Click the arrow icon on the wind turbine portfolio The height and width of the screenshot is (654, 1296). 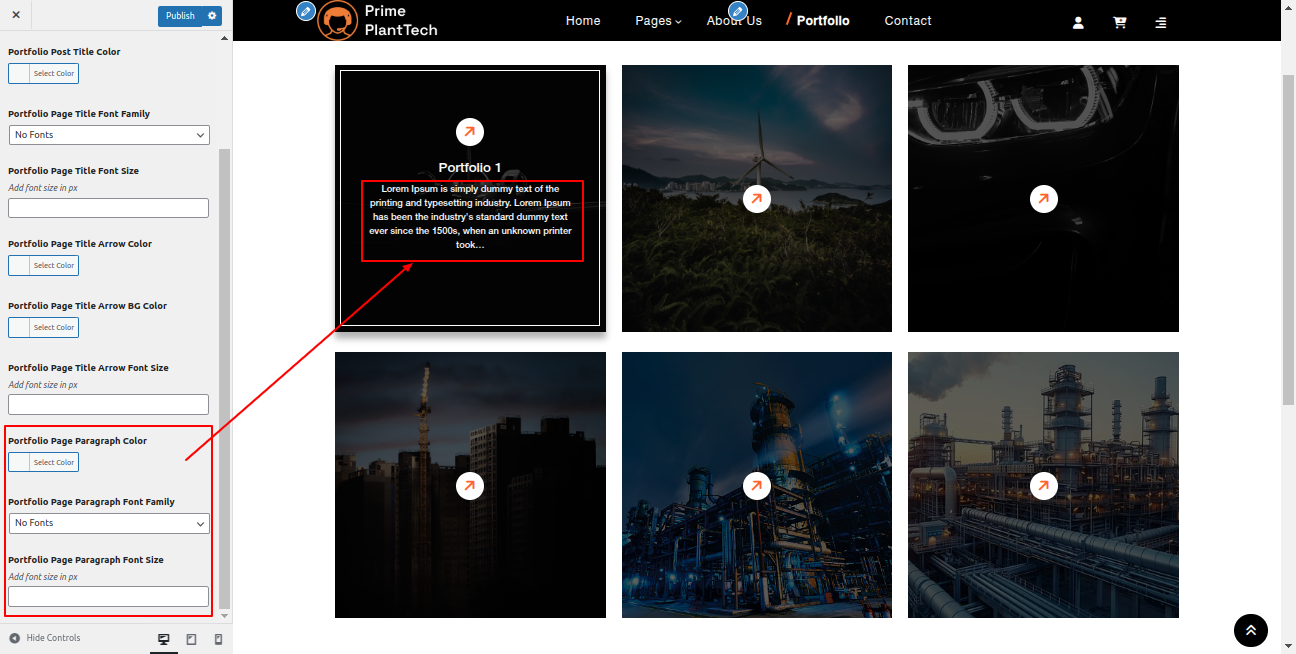point(756,199)
